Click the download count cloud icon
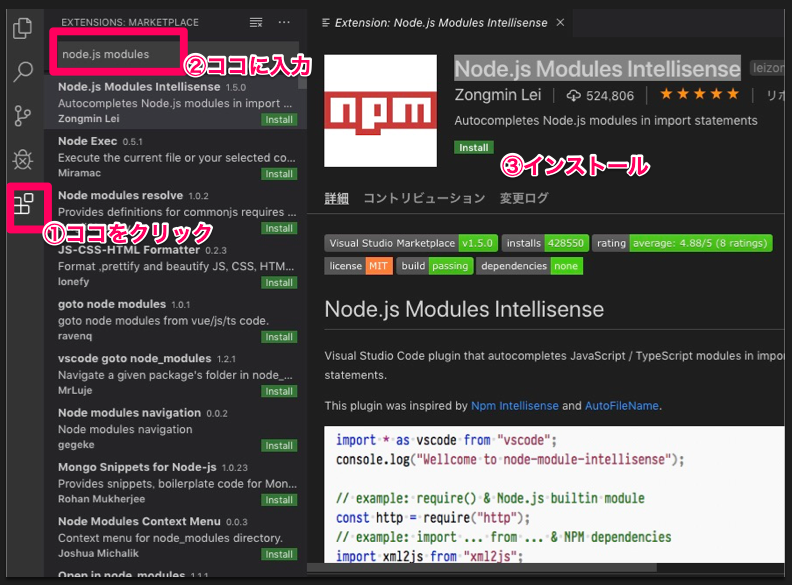 (x=573, y=95)
